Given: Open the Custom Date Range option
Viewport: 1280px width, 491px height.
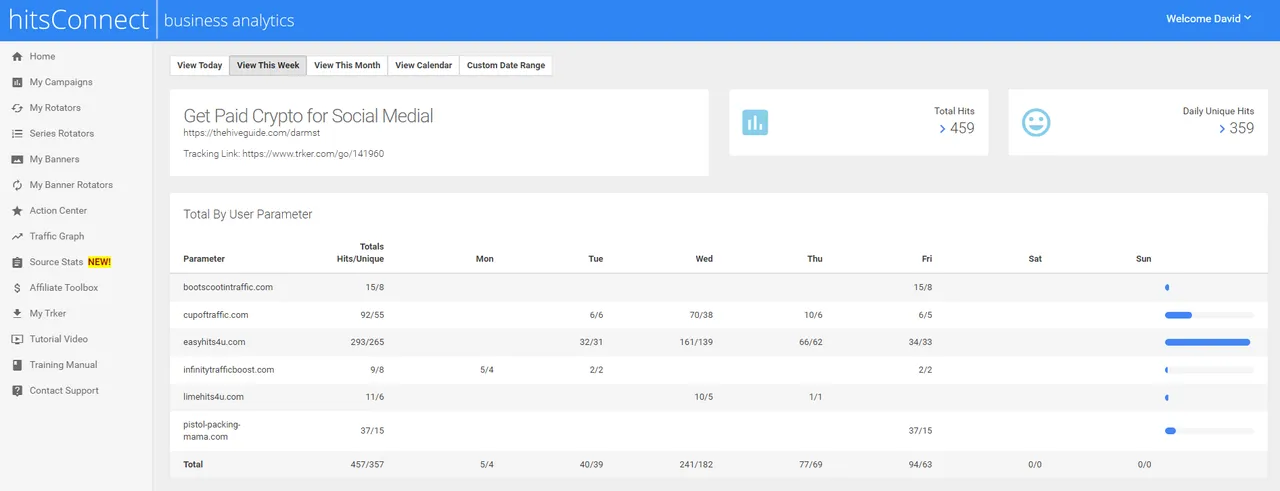Looking at the screenshot, I should 506,66.
